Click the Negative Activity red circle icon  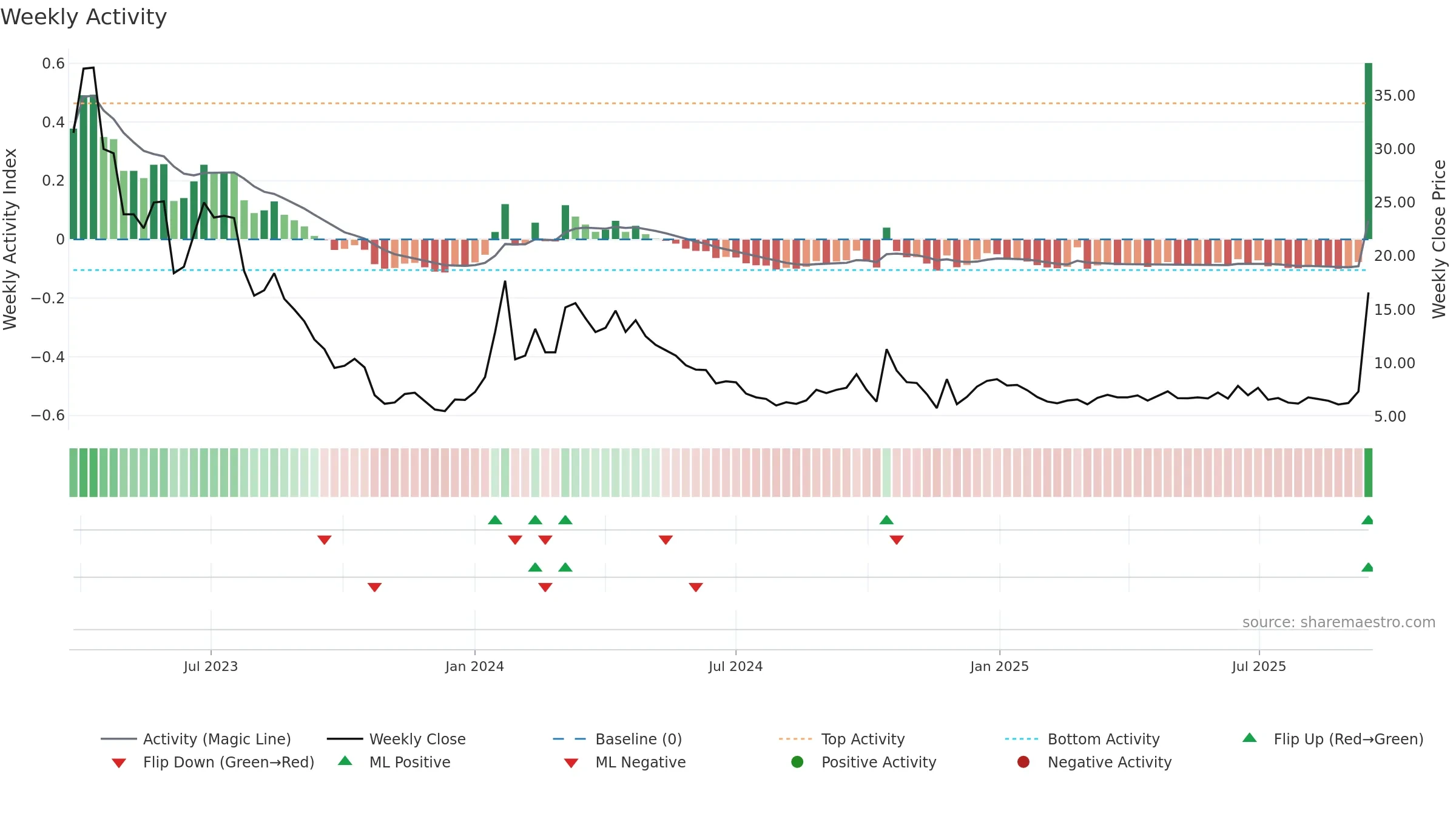point(1023,762)
